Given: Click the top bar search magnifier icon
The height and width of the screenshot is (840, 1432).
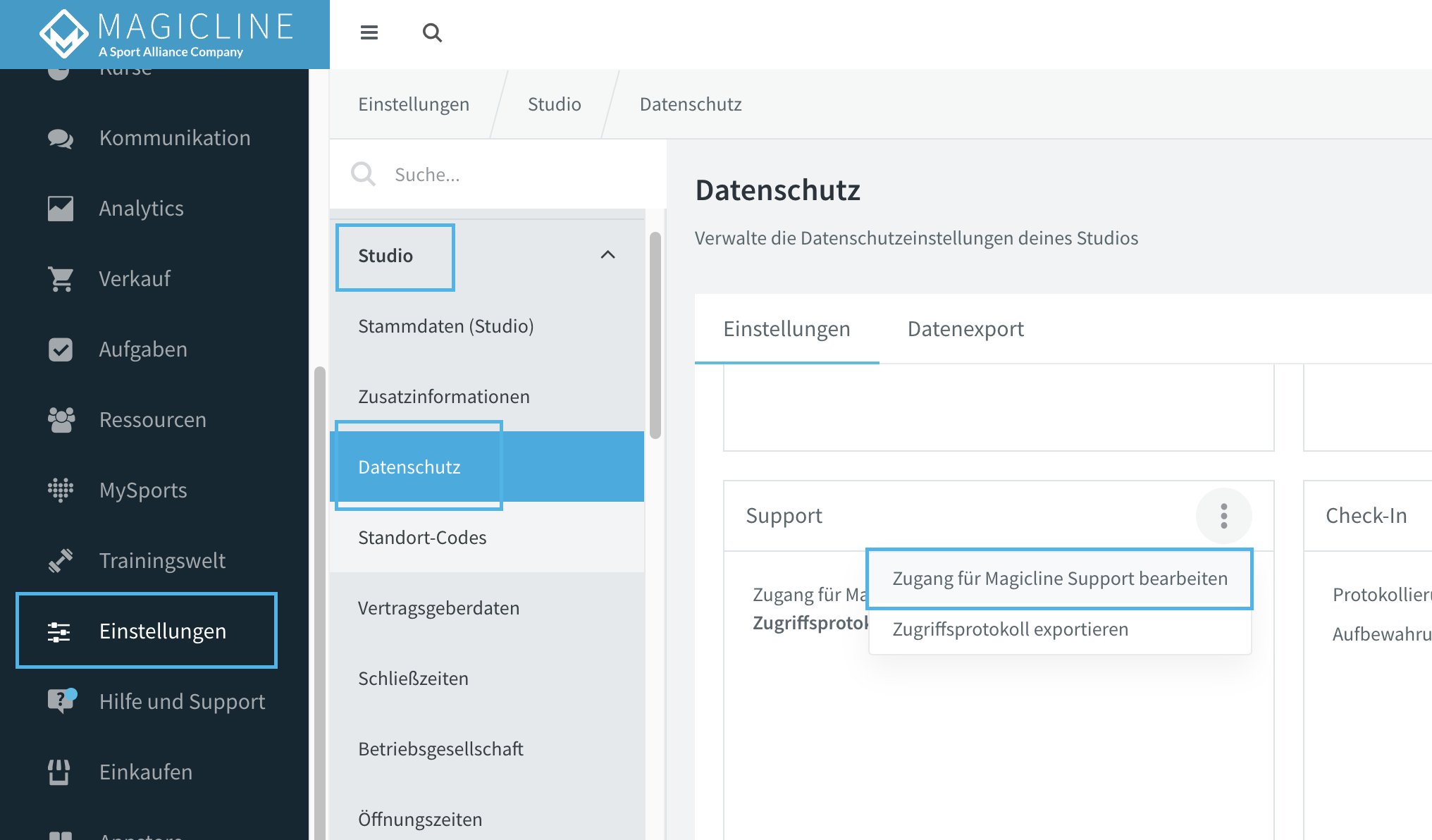Looking at the screenshot, I should (432, 33).
